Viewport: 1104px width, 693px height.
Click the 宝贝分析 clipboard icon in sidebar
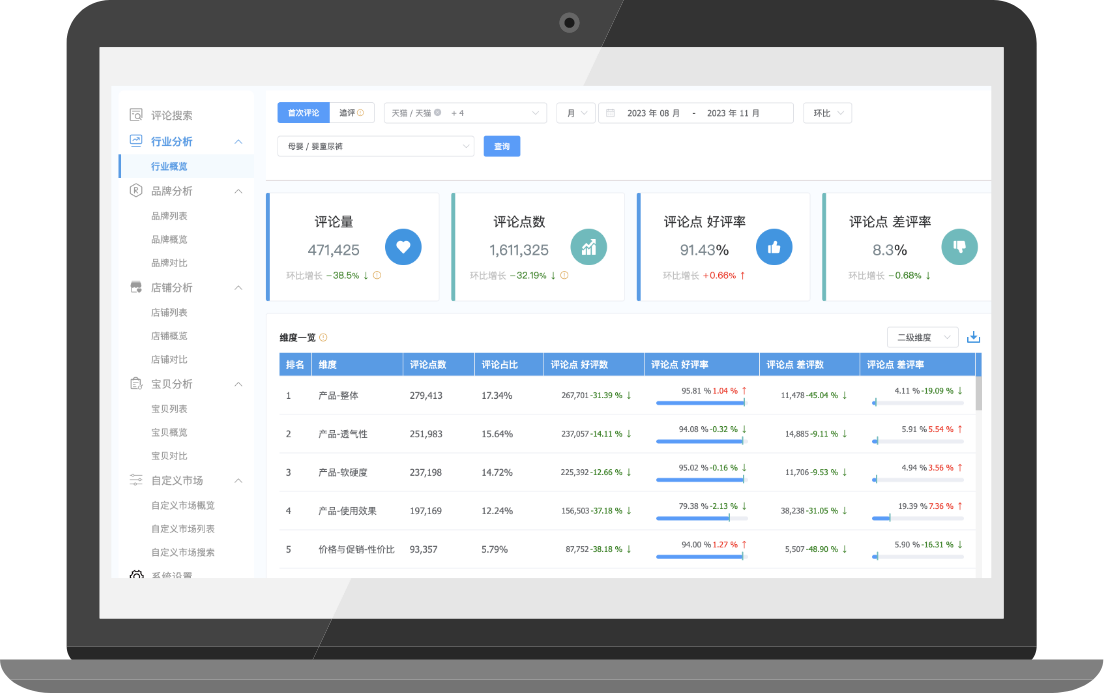point(136,384)
